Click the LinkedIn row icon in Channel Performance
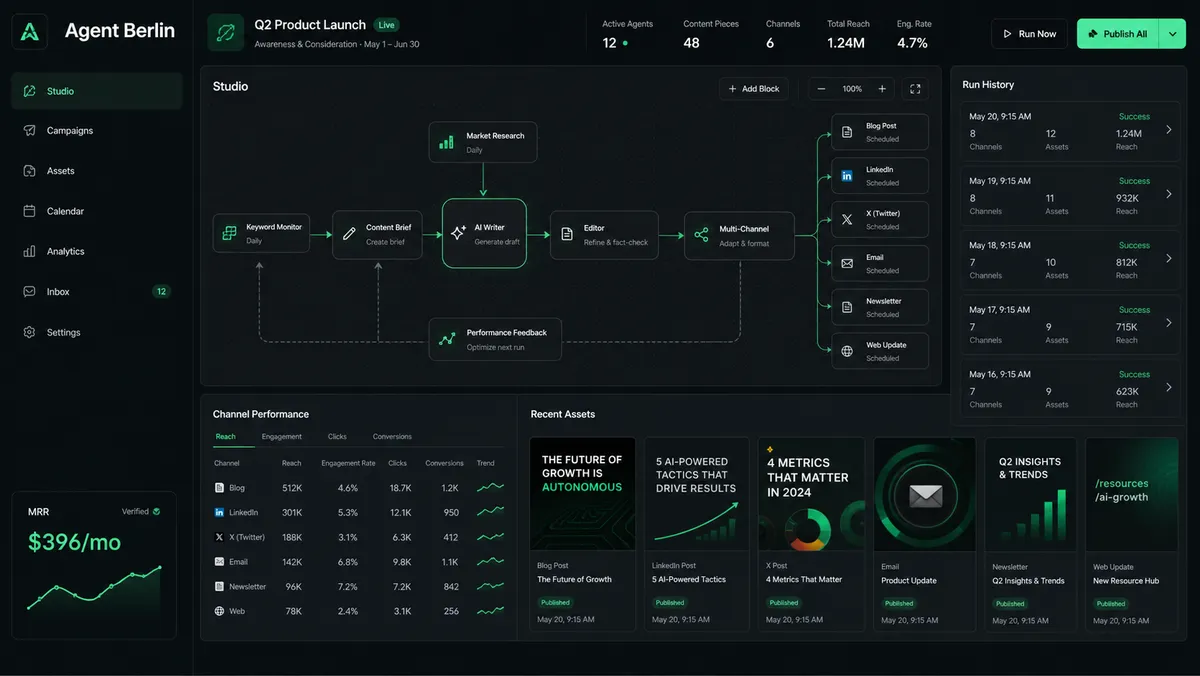 [x=220, y=512]
